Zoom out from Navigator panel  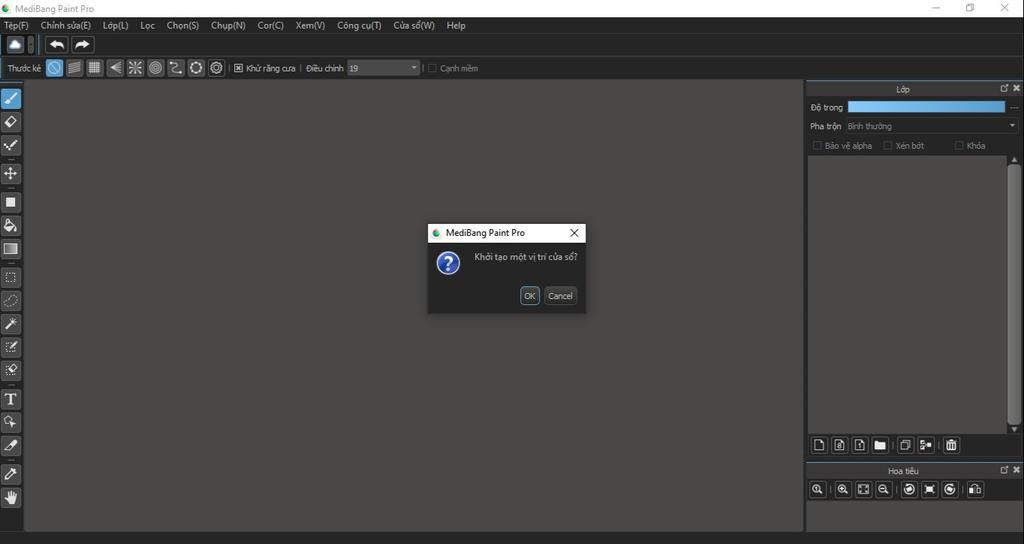pos(884,489)
